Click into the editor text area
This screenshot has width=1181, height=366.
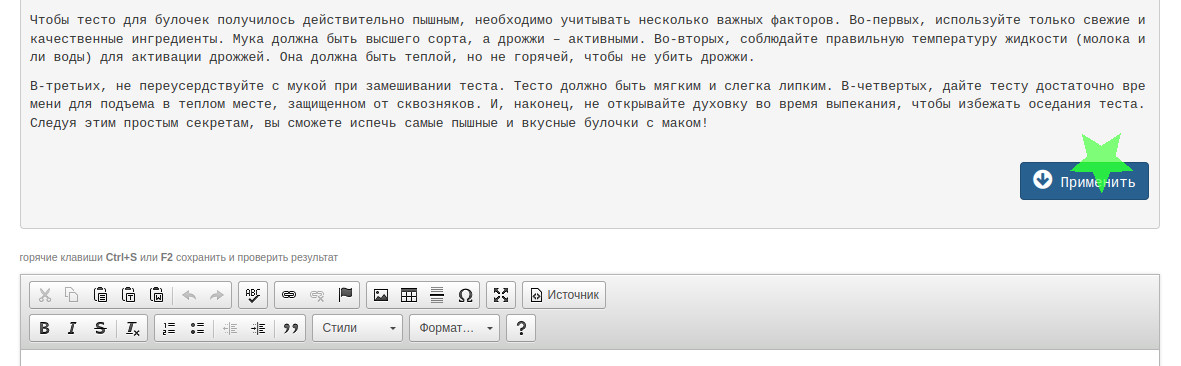pos(590,358)
